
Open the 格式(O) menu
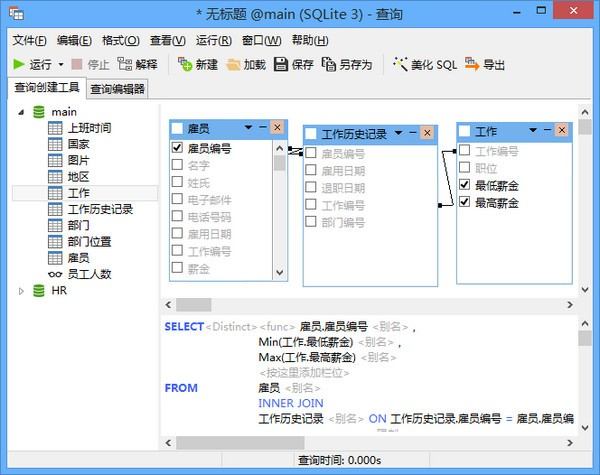tap(121, 40)
